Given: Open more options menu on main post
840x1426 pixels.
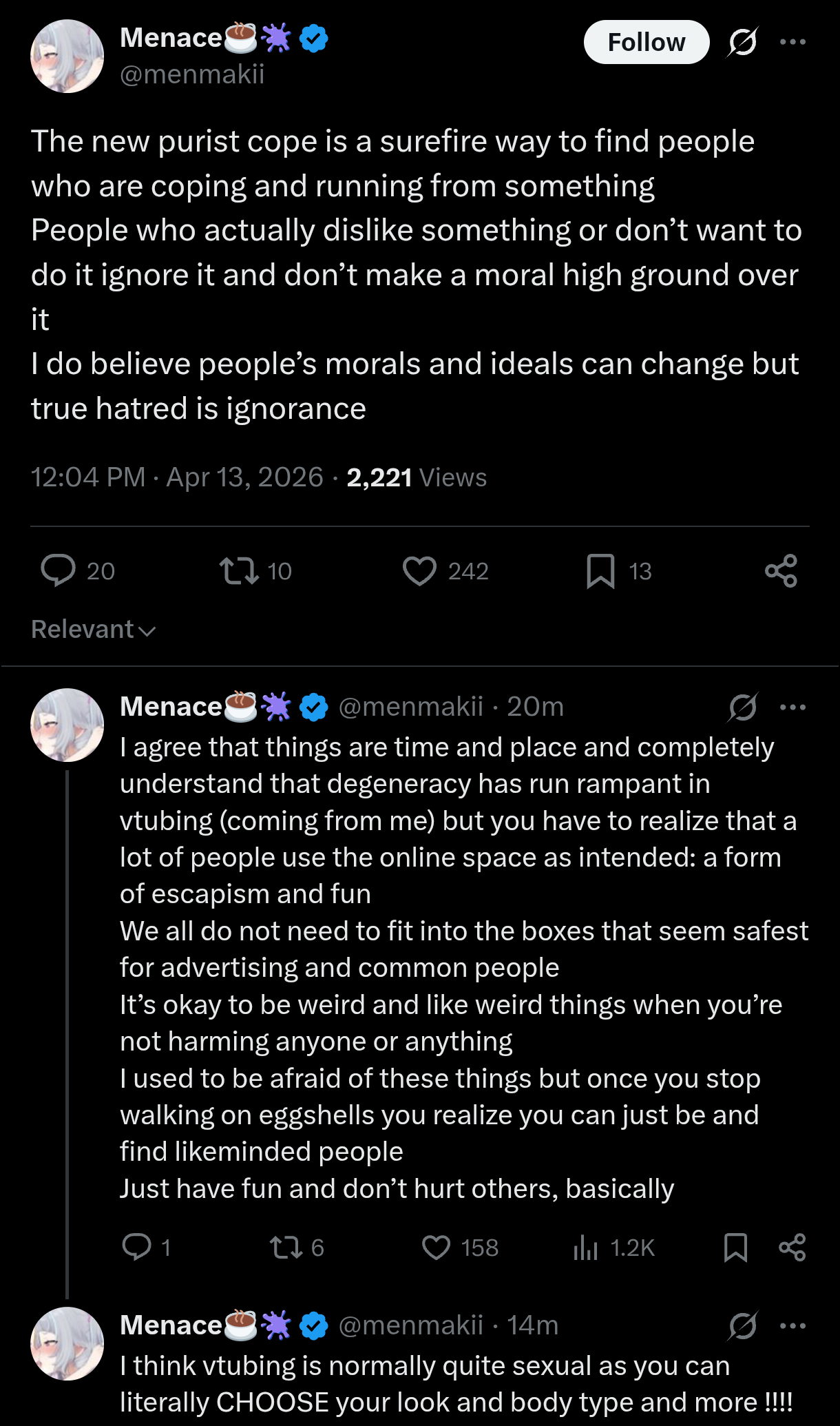Looking at the screenshot, I should pos(792,42).
